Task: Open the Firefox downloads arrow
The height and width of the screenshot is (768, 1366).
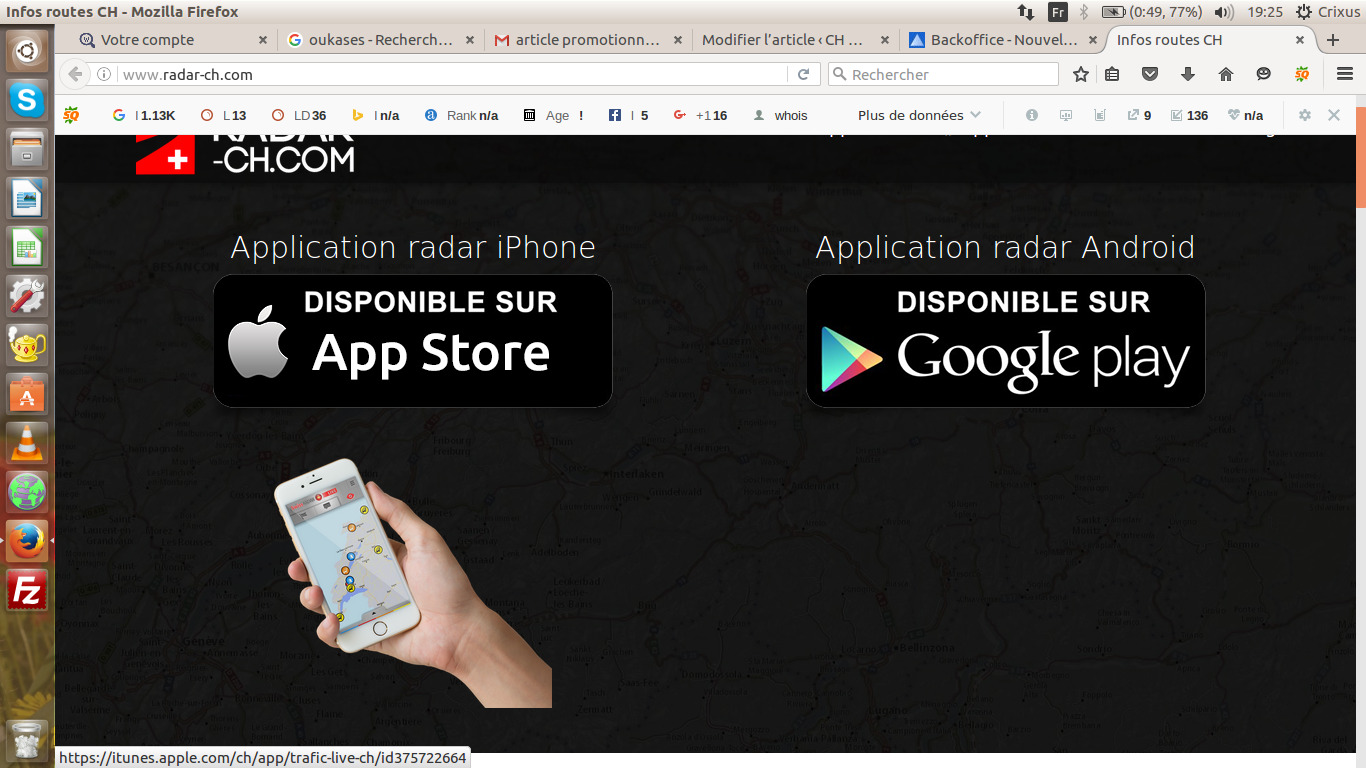Action: click(1188, 74)
